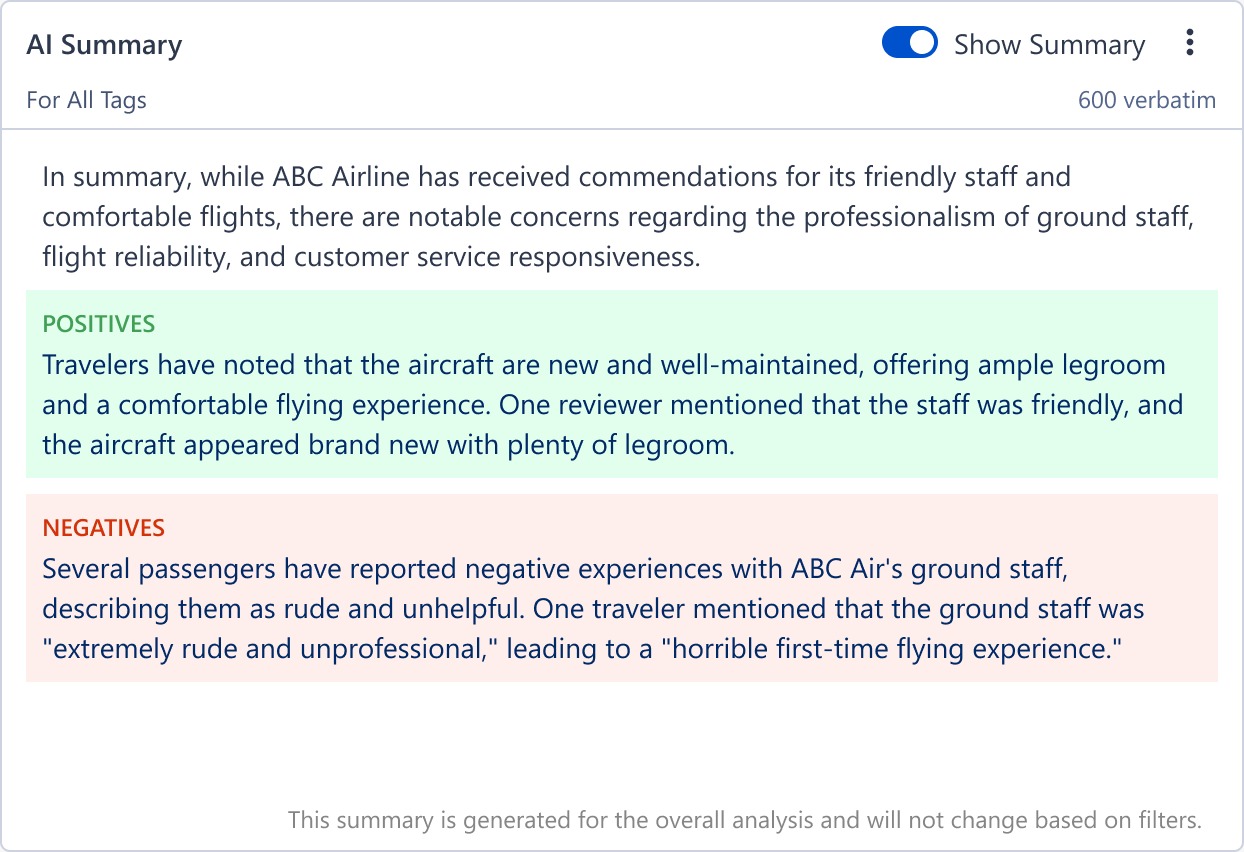1244x852 pixels.
Task: Click the For All Tags label
Action: point(87,100)
